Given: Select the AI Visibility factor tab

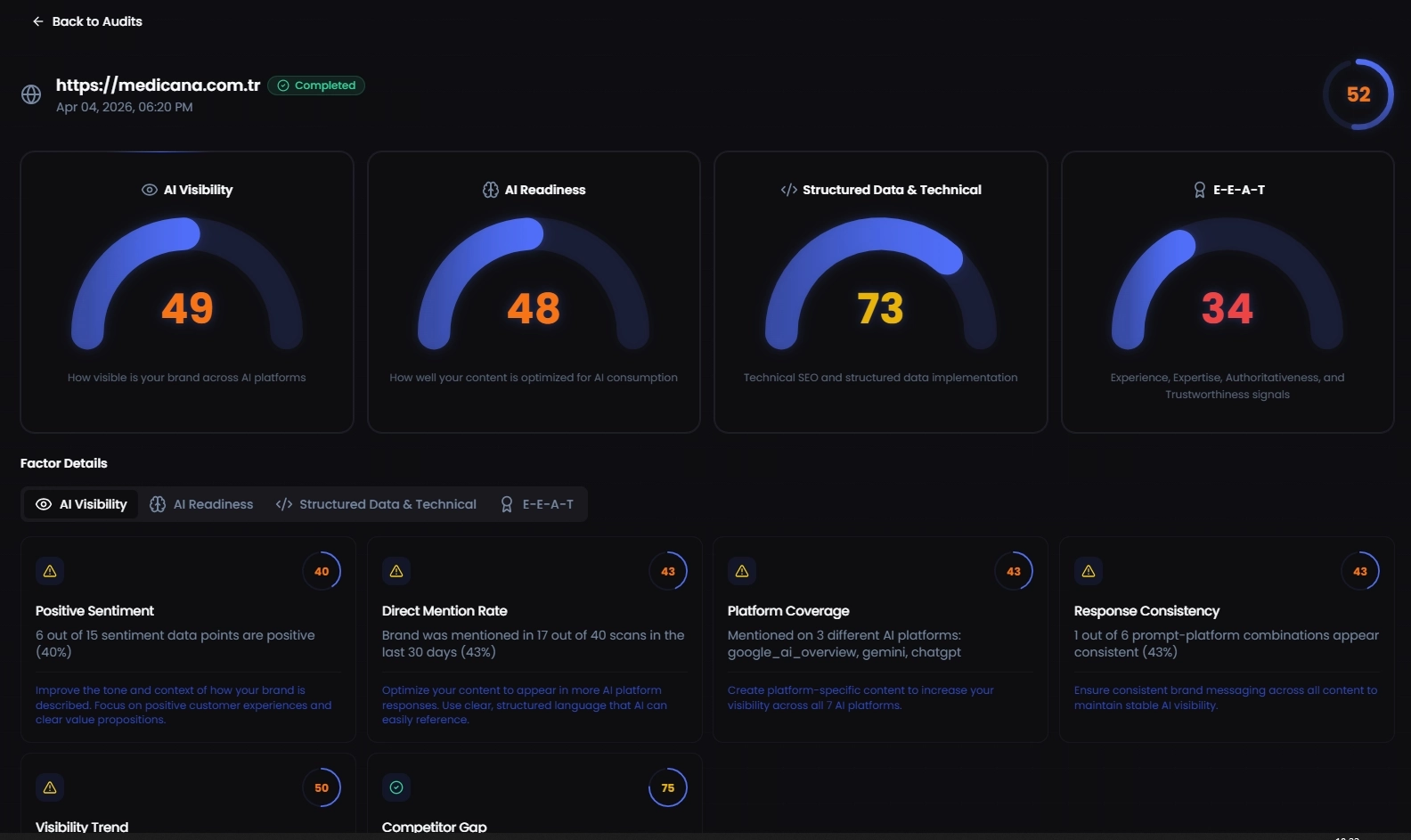Looking at the screenshot, I should (x=81, y=504).
